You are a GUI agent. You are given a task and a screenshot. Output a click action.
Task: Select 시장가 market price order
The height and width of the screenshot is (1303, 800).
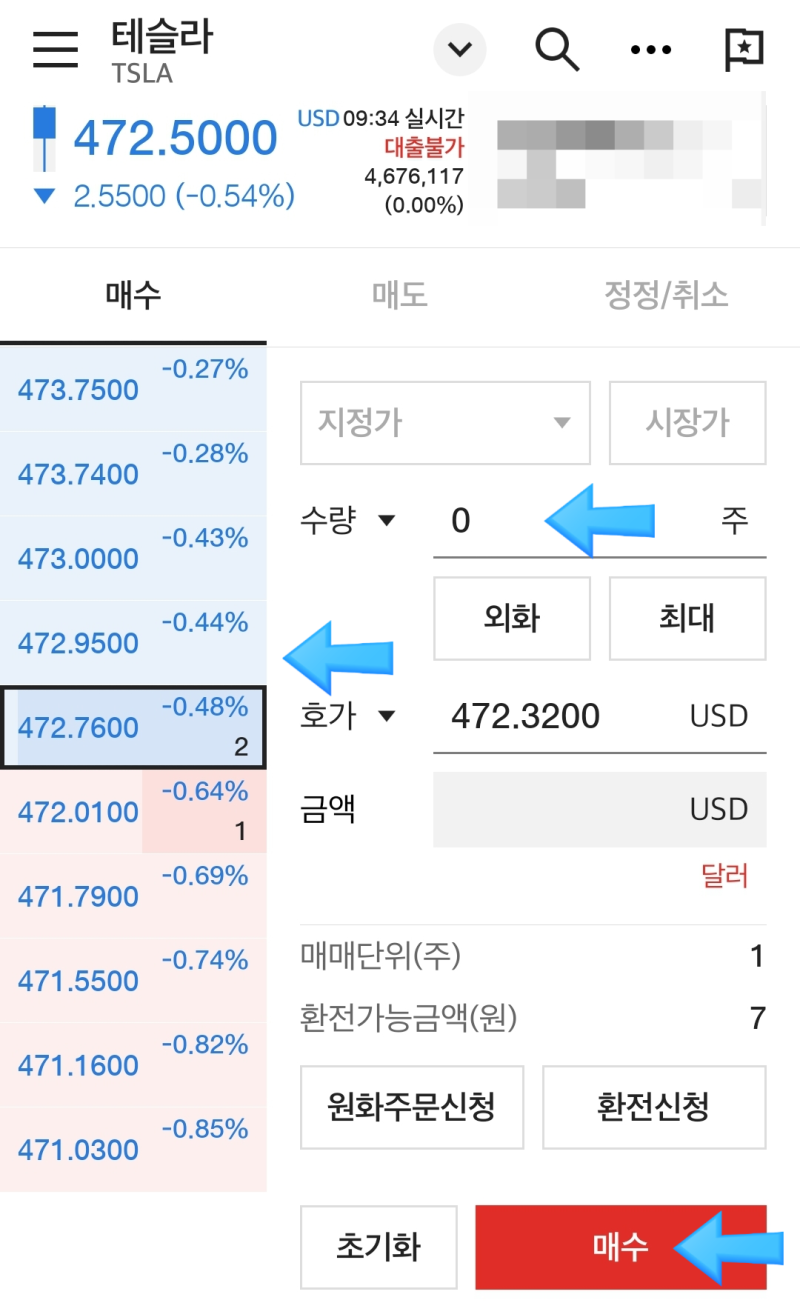687,423
